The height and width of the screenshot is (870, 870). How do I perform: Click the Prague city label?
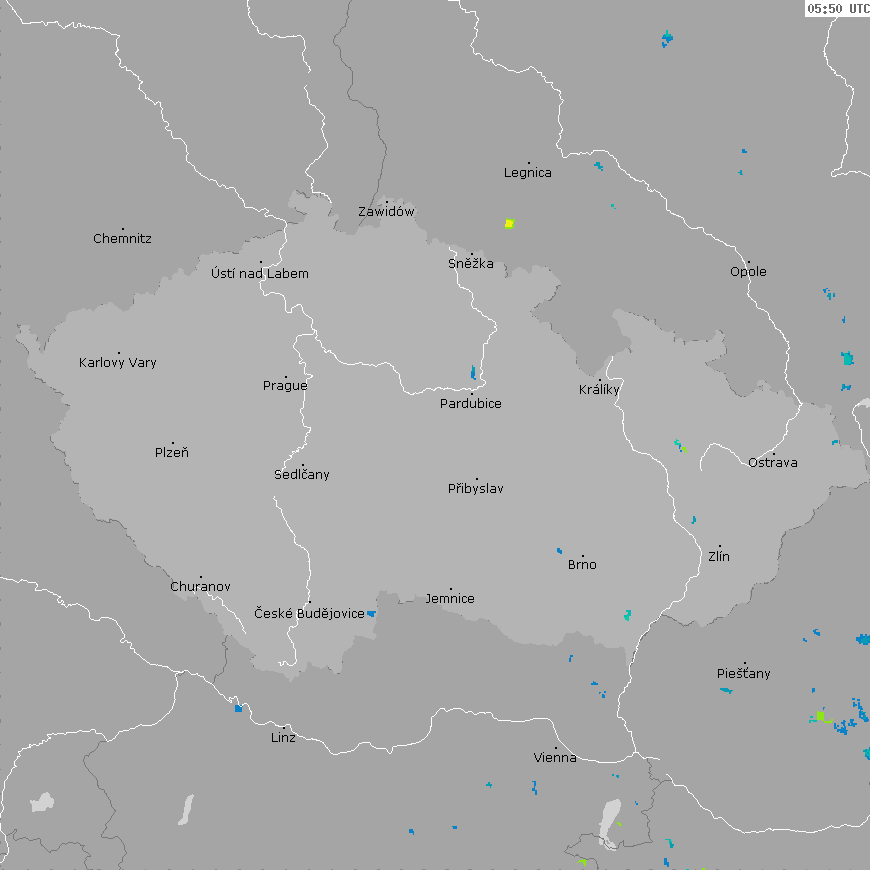[x=285, y=386]
